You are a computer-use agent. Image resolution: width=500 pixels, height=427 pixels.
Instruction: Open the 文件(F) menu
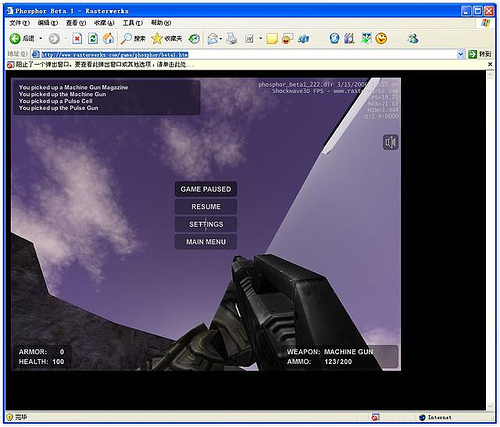(19, 23)
